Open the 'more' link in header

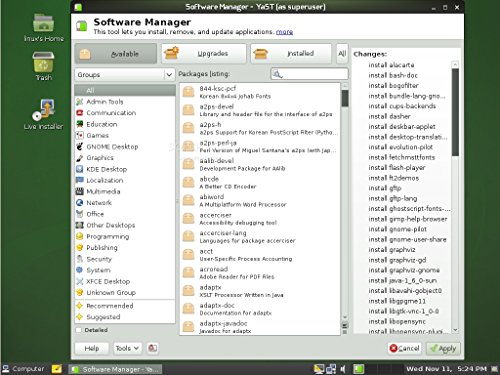point(284,32)
